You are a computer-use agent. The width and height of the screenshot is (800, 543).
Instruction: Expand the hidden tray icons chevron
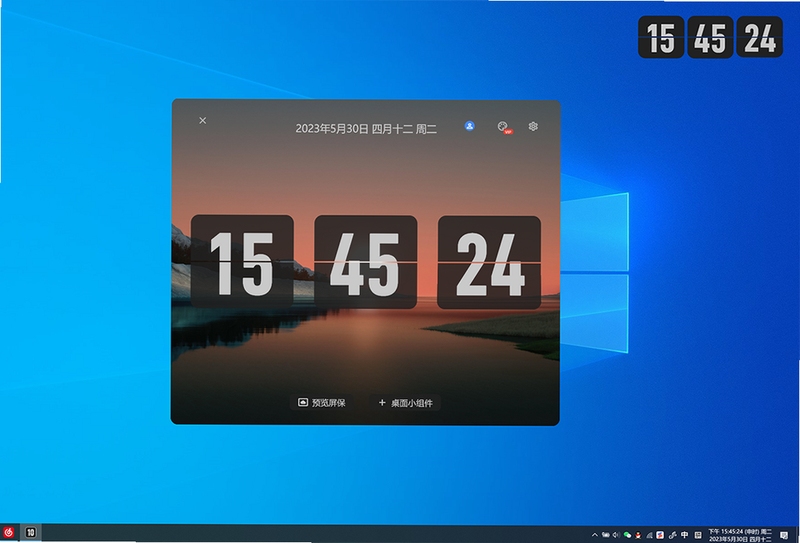(595, 535)
